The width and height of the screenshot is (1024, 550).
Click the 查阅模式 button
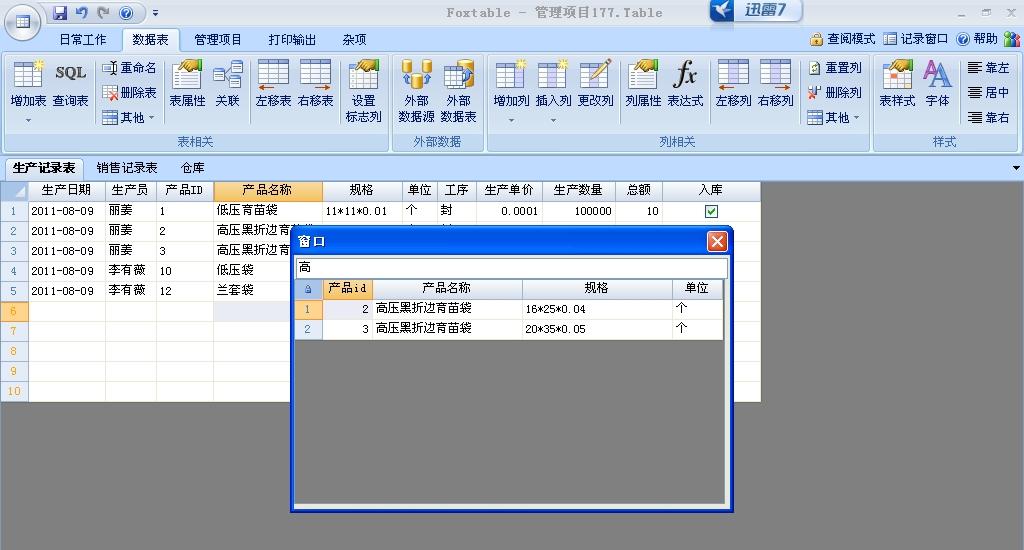point(842,39)
